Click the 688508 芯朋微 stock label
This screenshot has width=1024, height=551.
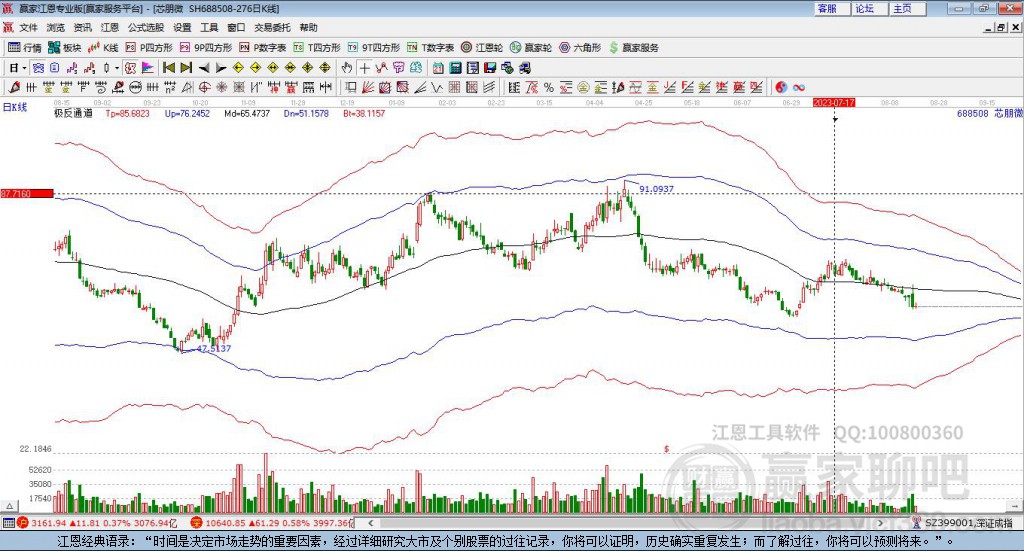[x=989, y=113]
